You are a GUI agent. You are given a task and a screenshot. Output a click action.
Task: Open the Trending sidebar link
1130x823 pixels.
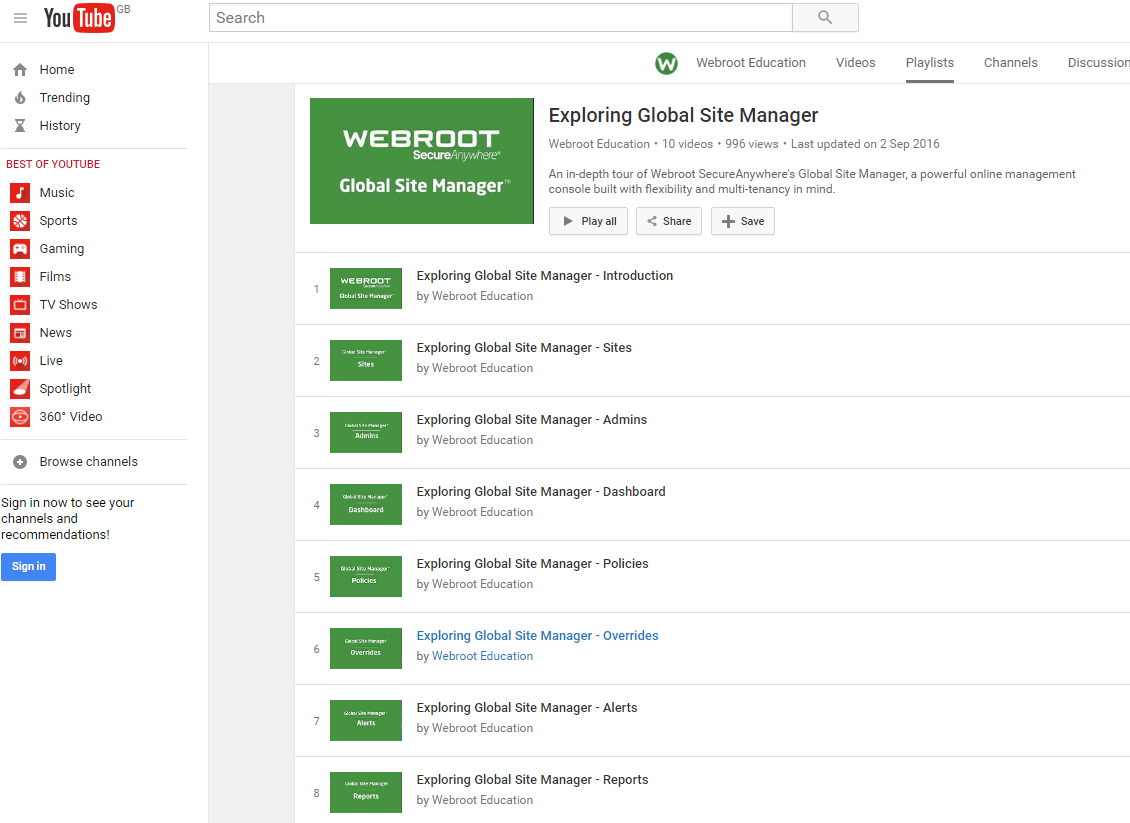click(x=65, y=97)
